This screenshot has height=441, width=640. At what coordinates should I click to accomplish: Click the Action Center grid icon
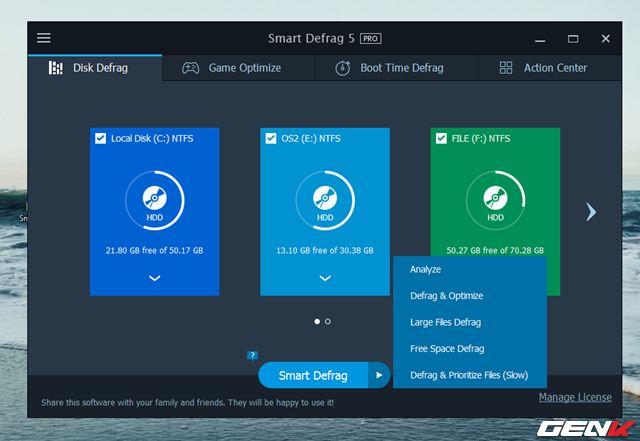(x=506, y=68)
